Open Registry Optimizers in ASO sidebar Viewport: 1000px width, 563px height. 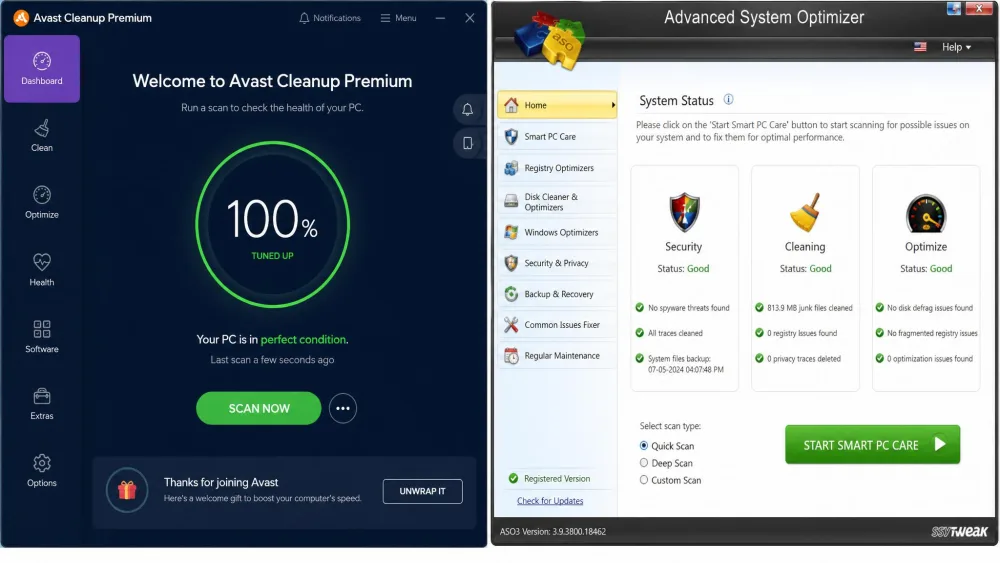(556, 168)
